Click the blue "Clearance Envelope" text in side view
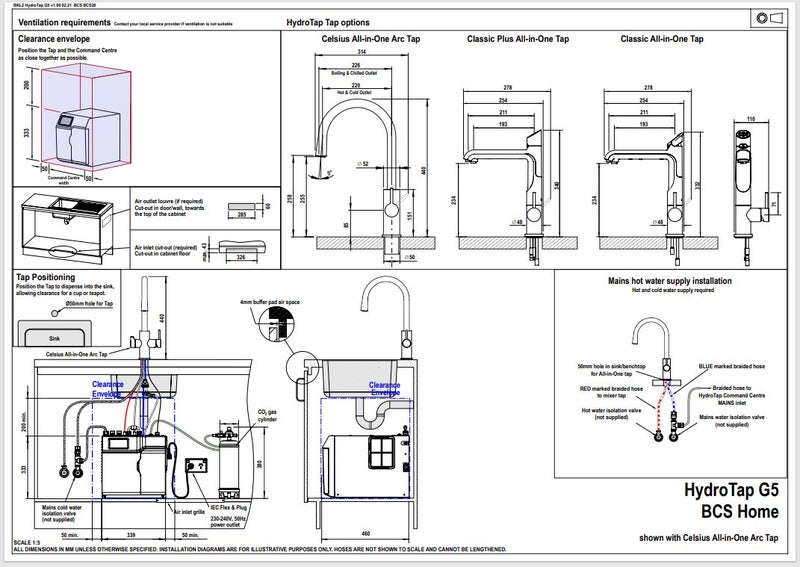 pyautogui.click(x=385, y=389)
